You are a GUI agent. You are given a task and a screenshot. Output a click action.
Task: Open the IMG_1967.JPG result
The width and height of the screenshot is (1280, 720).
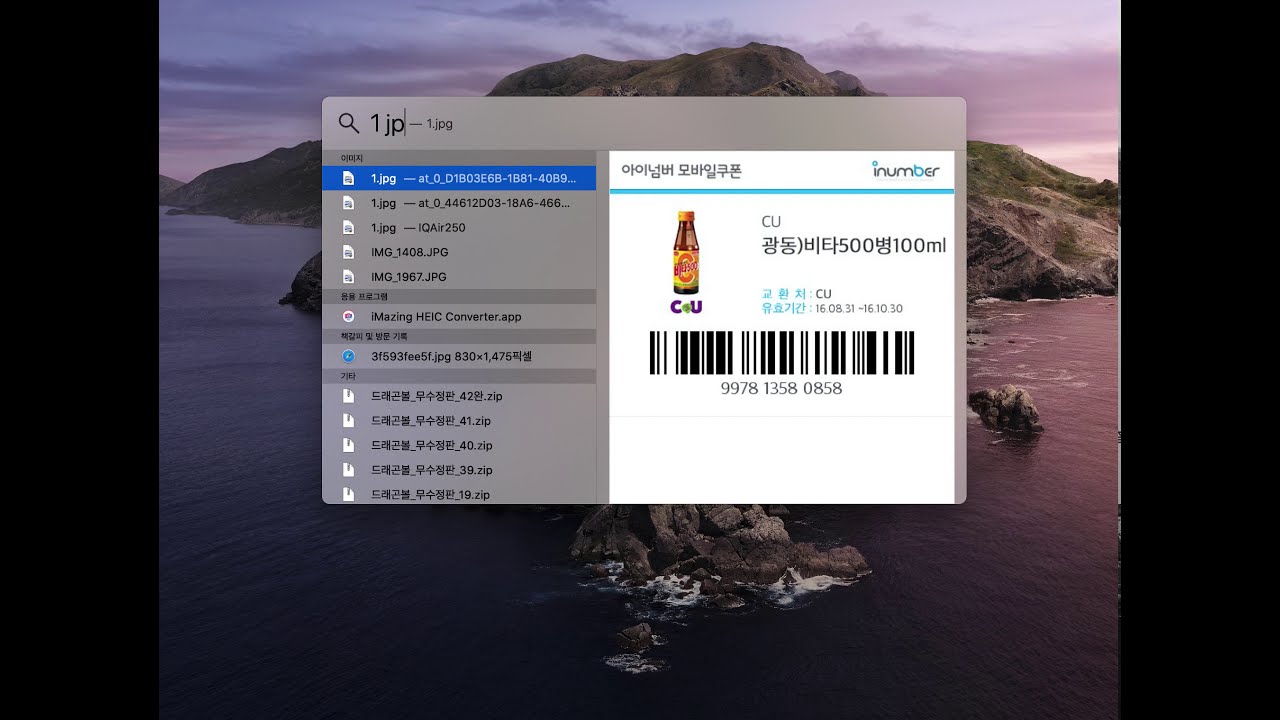point(459,276)
